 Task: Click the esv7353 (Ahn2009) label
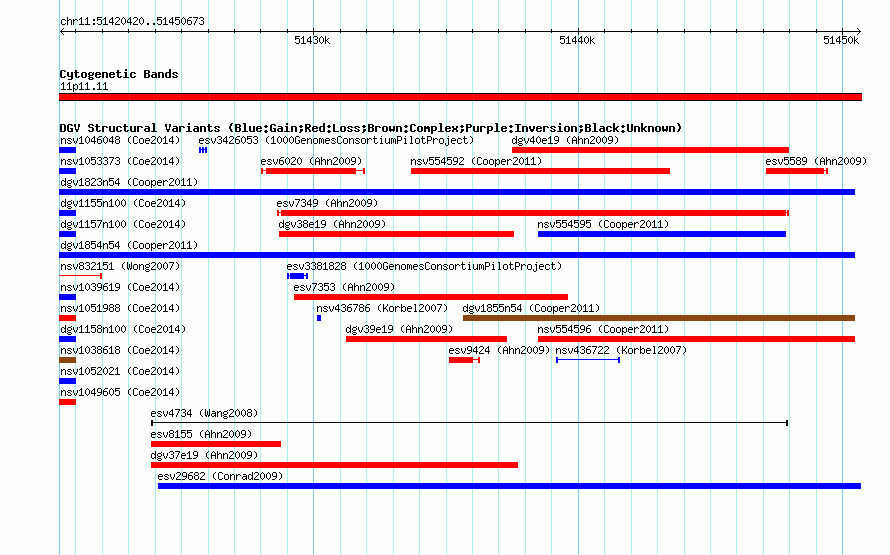point(344,287)
